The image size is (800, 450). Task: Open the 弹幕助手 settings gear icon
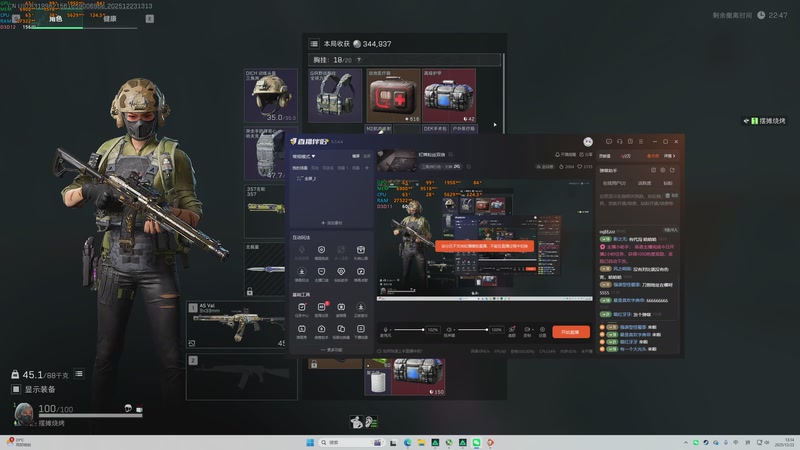(663, 170)
